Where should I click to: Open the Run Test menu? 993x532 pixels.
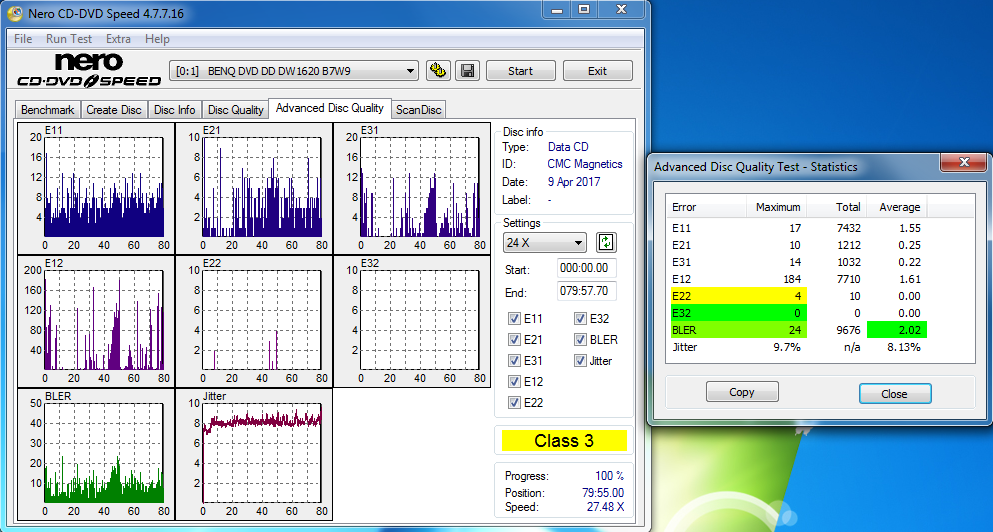pyautogui.click(x=69, y=39)
